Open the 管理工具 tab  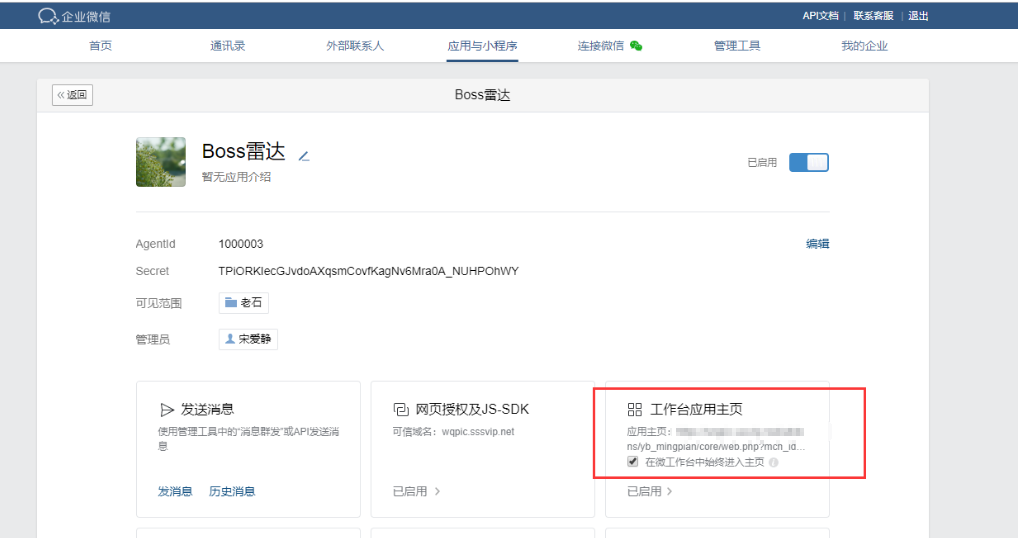[737, 45]
